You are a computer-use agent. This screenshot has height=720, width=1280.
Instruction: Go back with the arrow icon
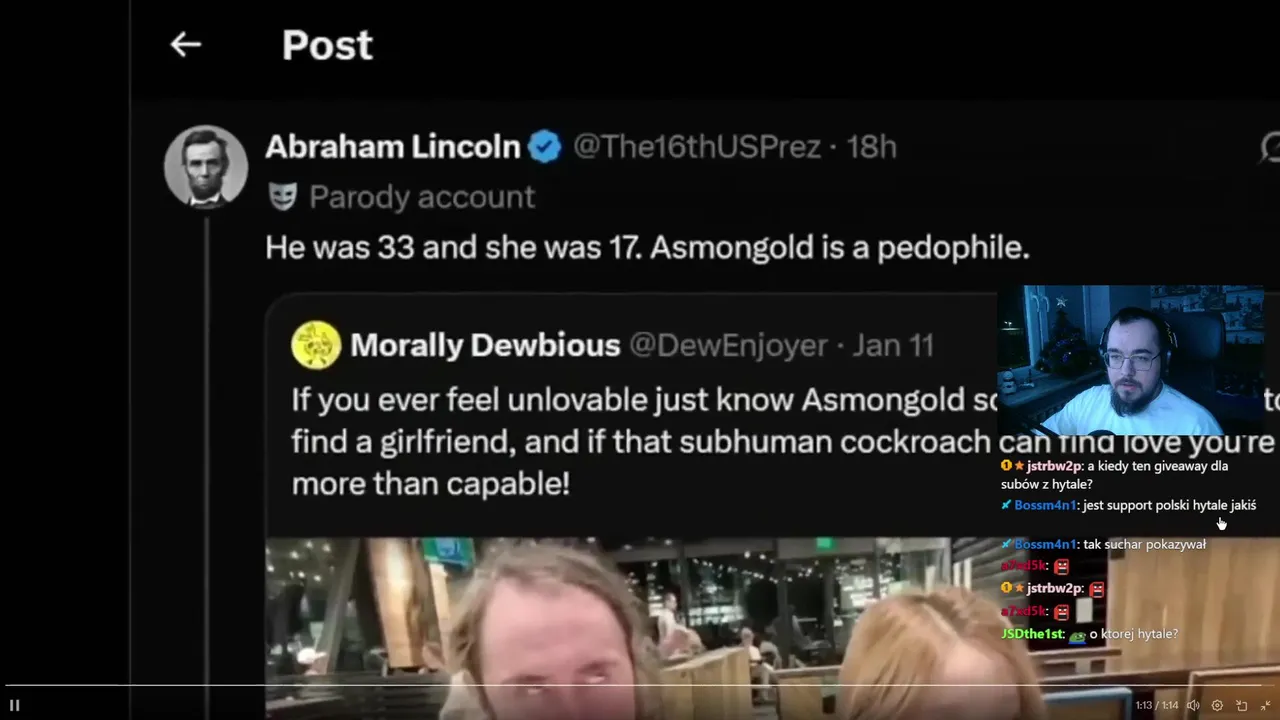tap(185, 44)
